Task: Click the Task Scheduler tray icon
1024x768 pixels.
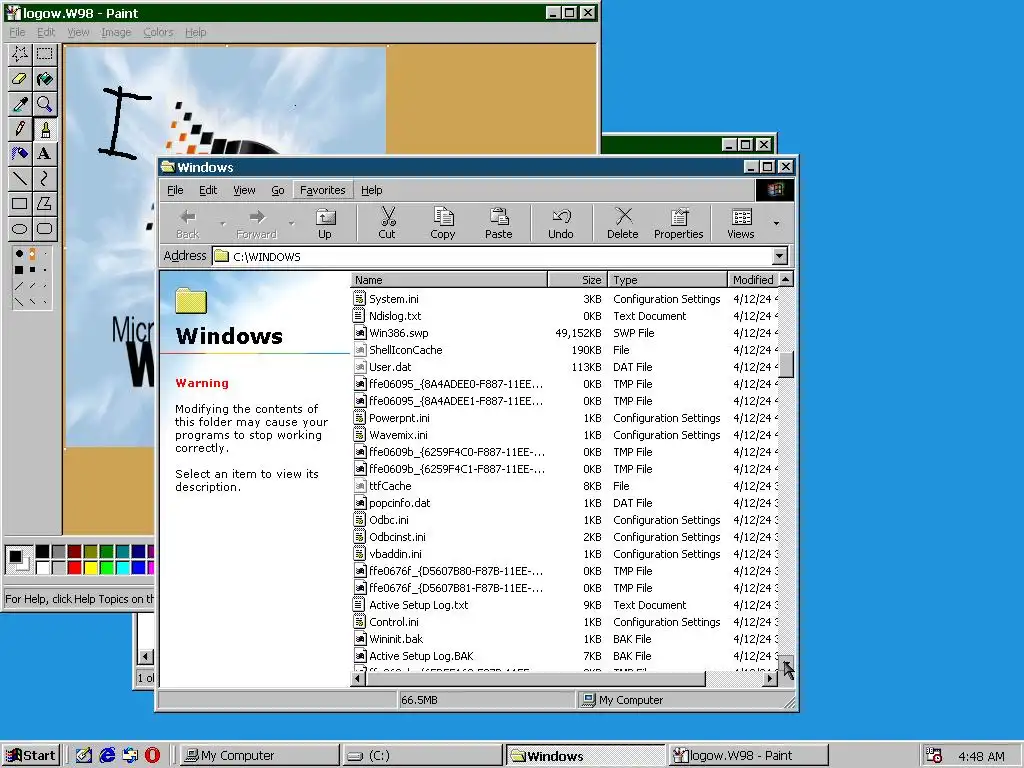Action: coord(935,756)
